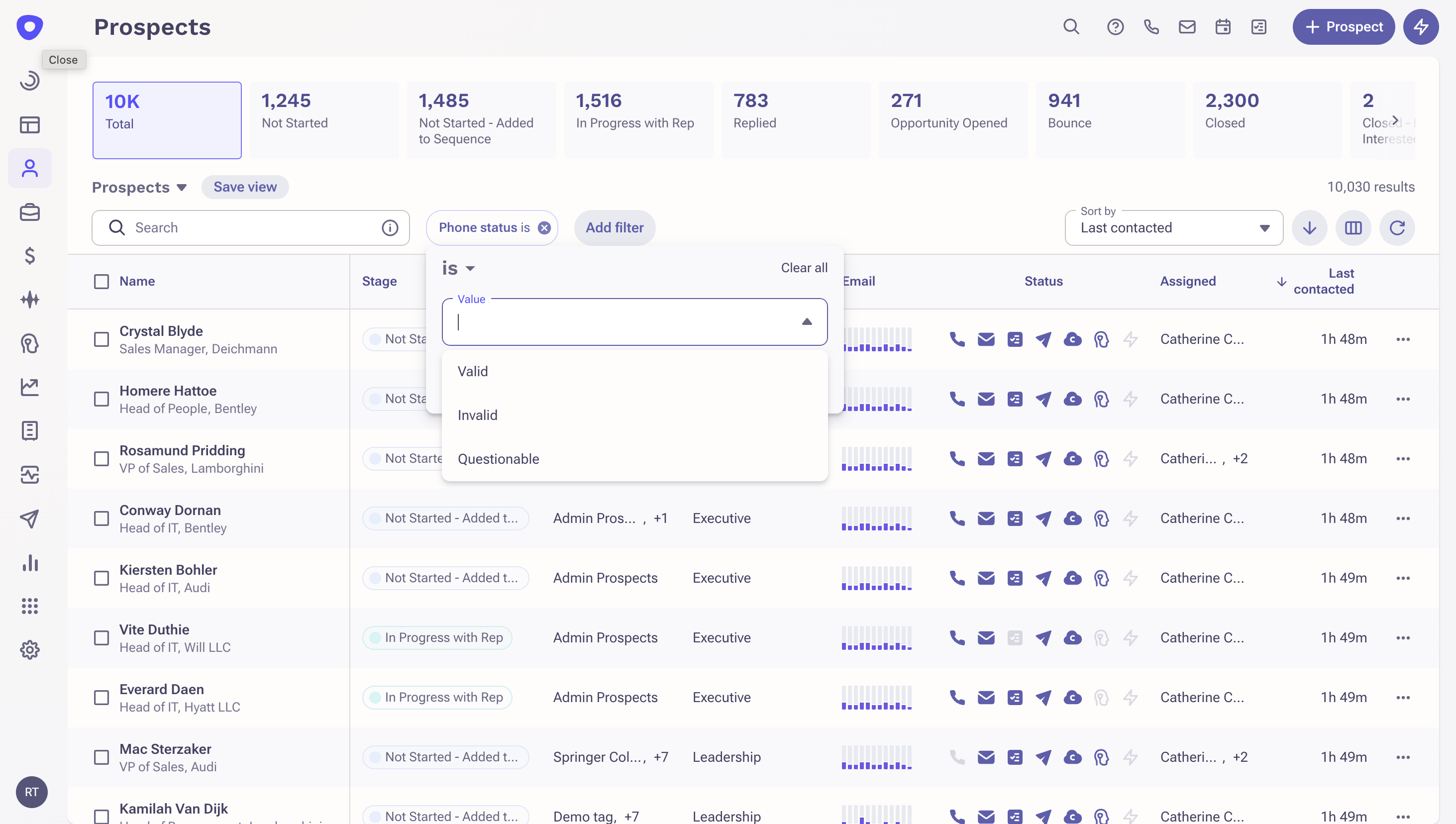Open Sequences paper plane icon in sidebar
The height and width of the screenshot is (824, 1456).
point(29,518)
